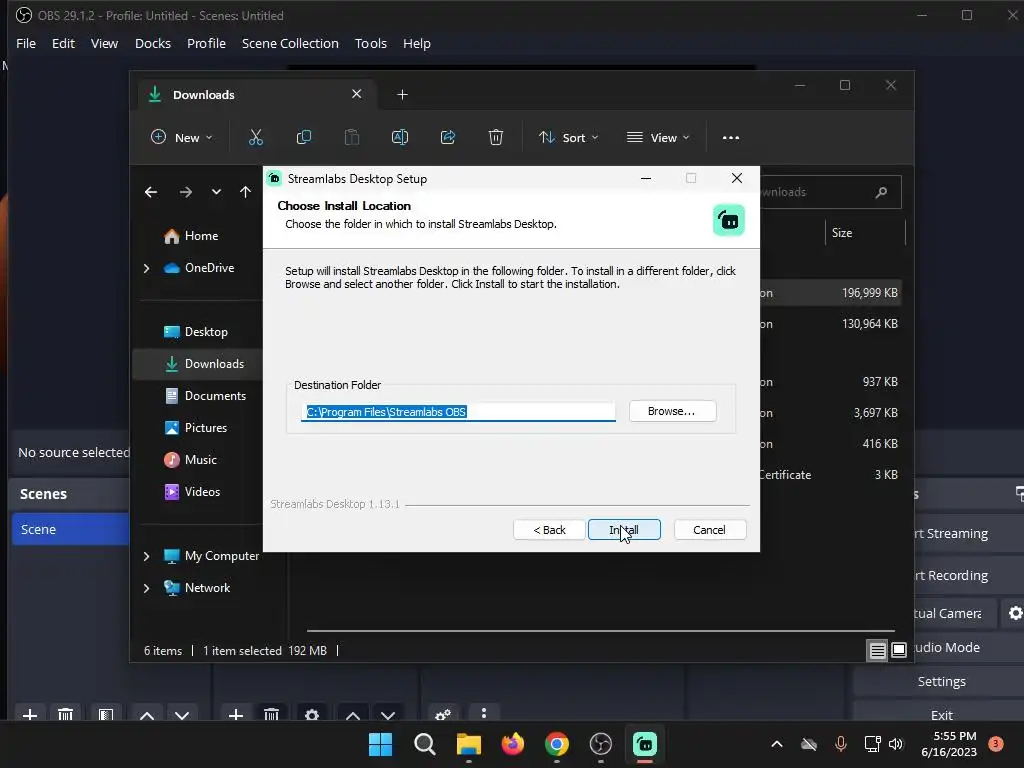Image resolution: width=1024 pixels, height=768 pixels.
Task: Launch Firefox from taskbar
Action: [513, 744]
